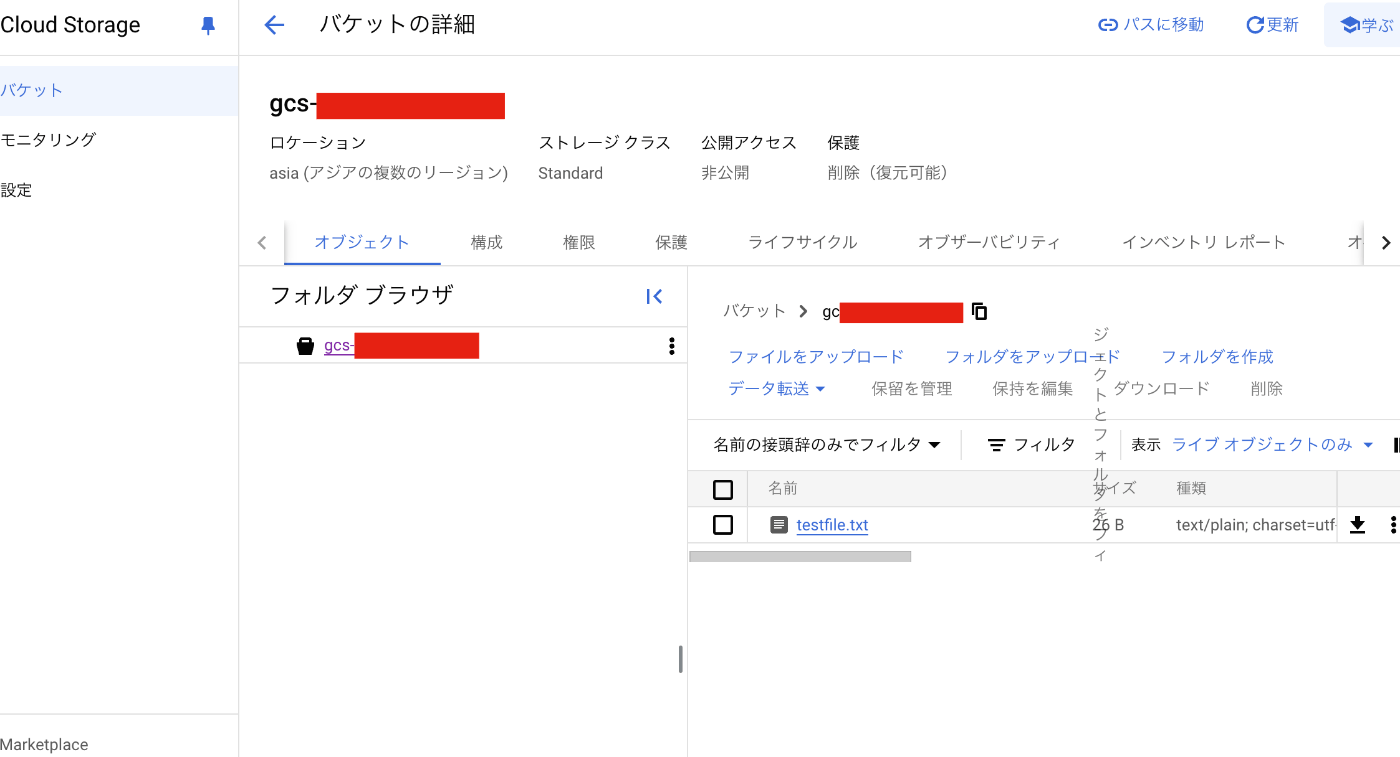Click the back arrow to exit bucket details
Viewport: 1400px width, 757px height.
click(x=273, y=25)
